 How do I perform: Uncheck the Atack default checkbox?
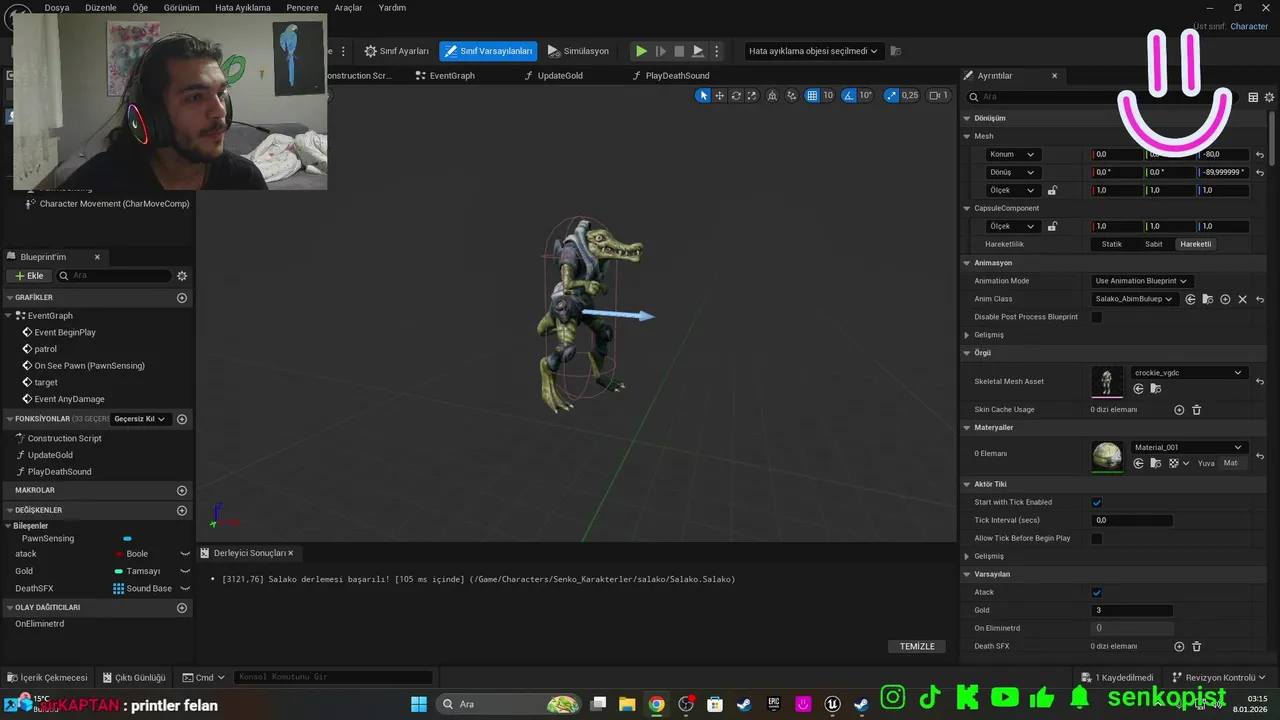click(1097, 592)
